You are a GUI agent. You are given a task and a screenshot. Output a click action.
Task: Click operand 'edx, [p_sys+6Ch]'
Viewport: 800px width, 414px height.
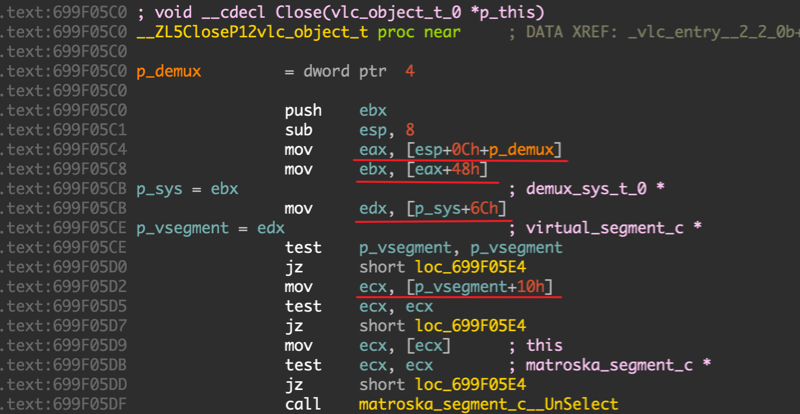(x=433, y=209)
